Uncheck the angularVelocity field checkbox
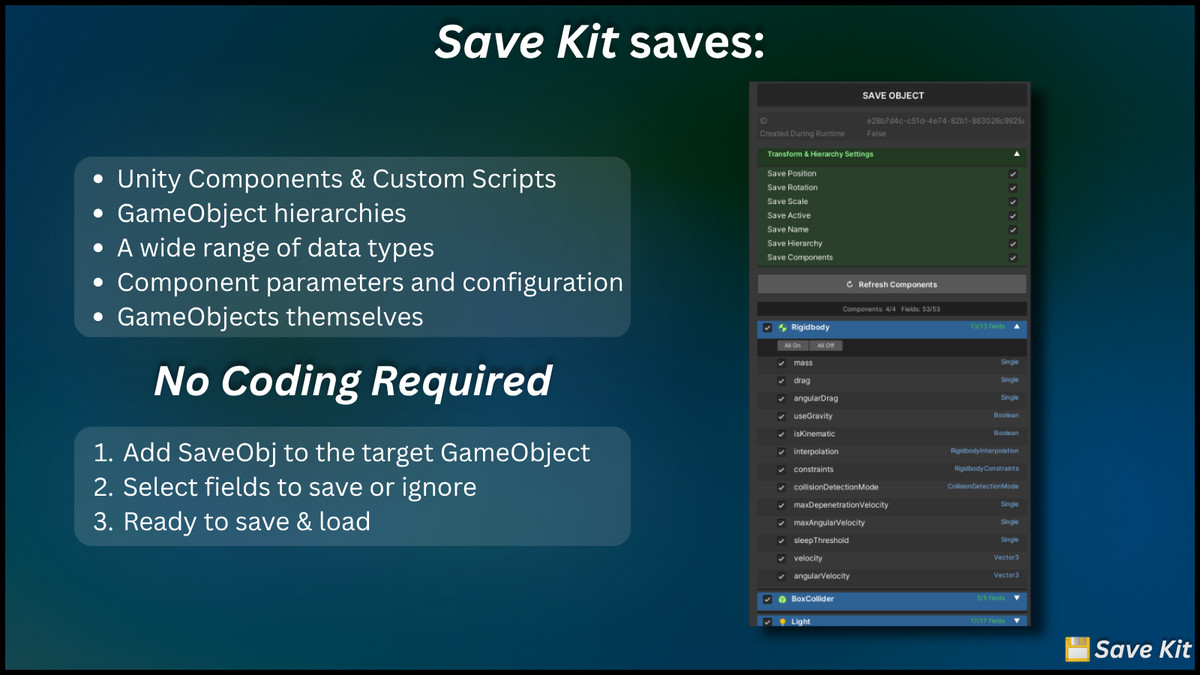This screenshot has height=675, width=1200. (781, 576)
